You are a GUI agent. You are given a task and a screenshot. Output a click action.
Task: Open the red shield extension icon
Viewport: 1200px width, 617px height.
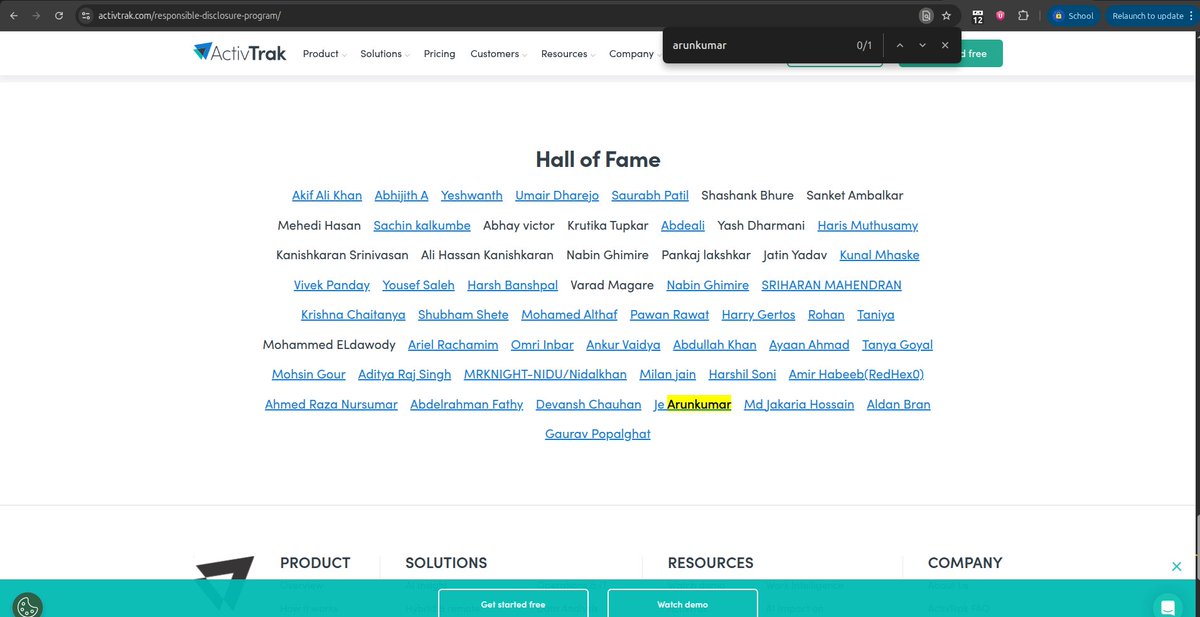(1000, 16)
